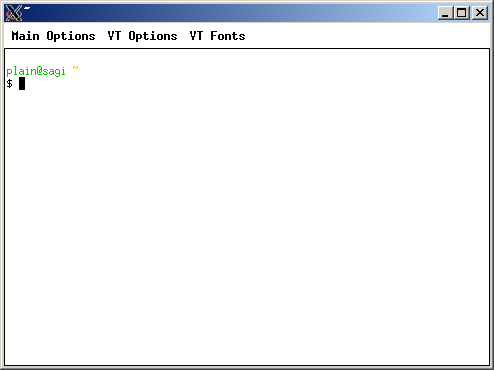Open the X logo window menu icon

click(14, 13)
